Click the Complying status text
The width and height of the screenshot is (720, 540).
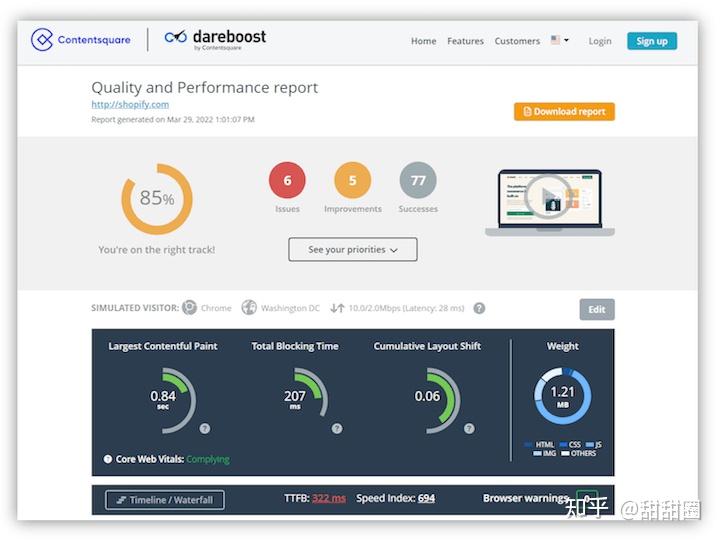click(208, 459)
